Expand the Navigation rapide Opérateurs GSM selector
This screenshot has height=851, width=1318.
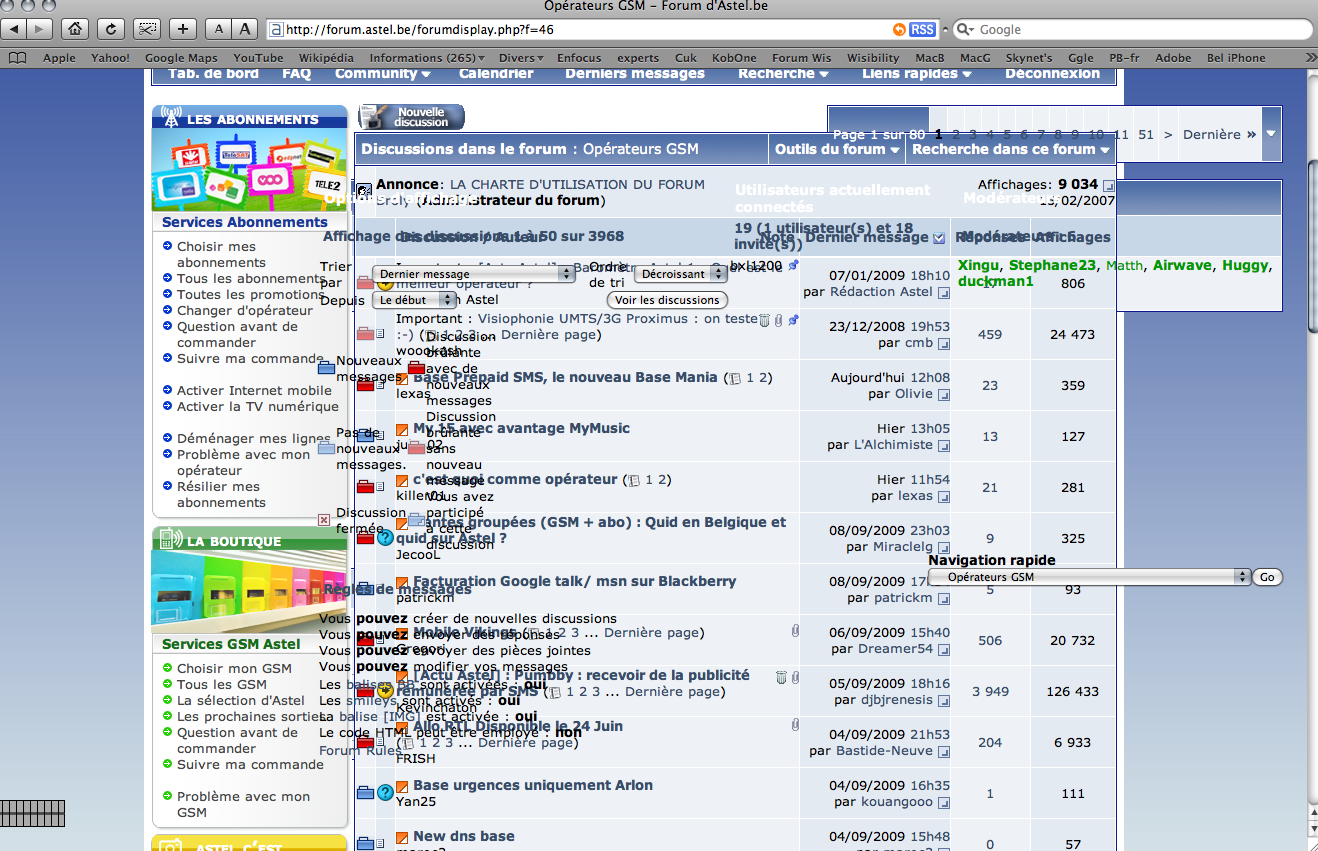pos(1089,577)
